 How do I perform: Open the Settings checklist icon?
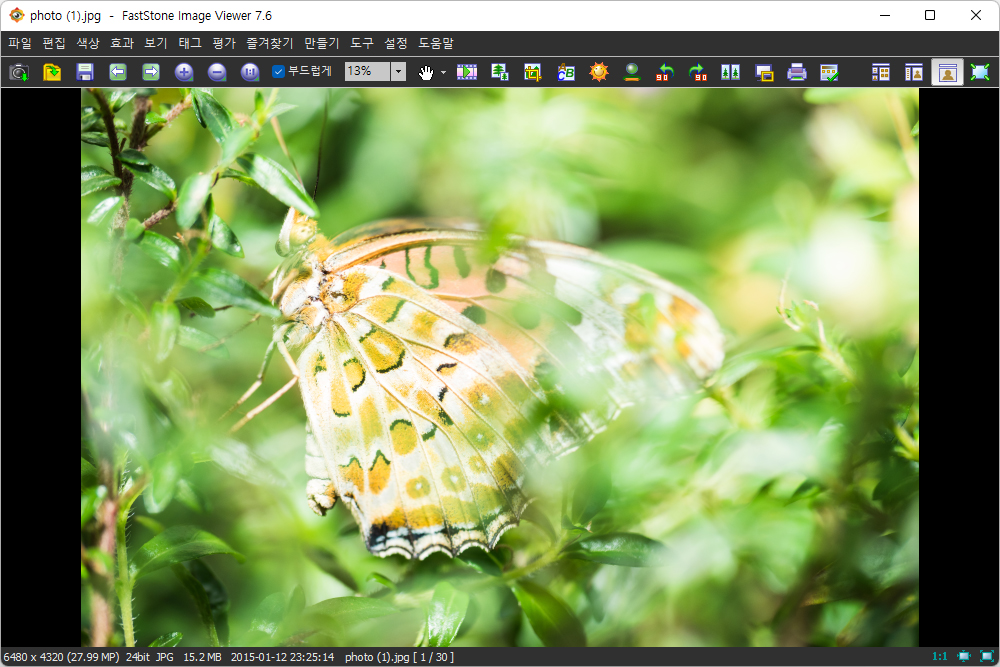[x=829, y=72]
